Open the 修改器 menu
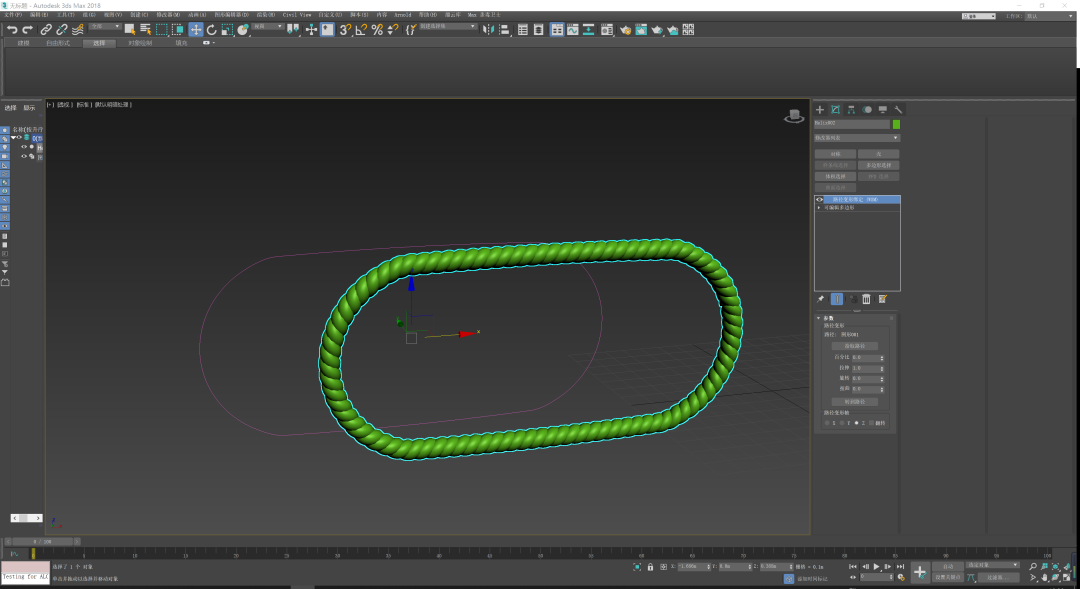Viewport: 1080px width, 589px height. click(x=168, y=14)
